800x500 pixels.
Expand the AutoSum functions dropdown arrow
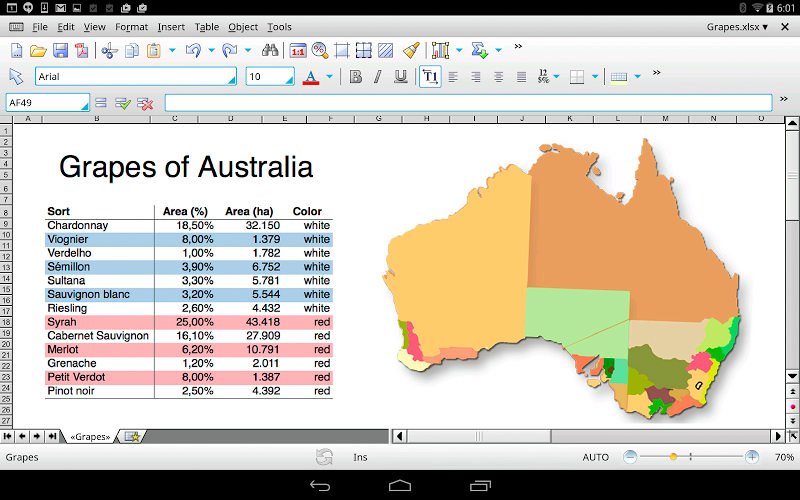coord(498,50)
